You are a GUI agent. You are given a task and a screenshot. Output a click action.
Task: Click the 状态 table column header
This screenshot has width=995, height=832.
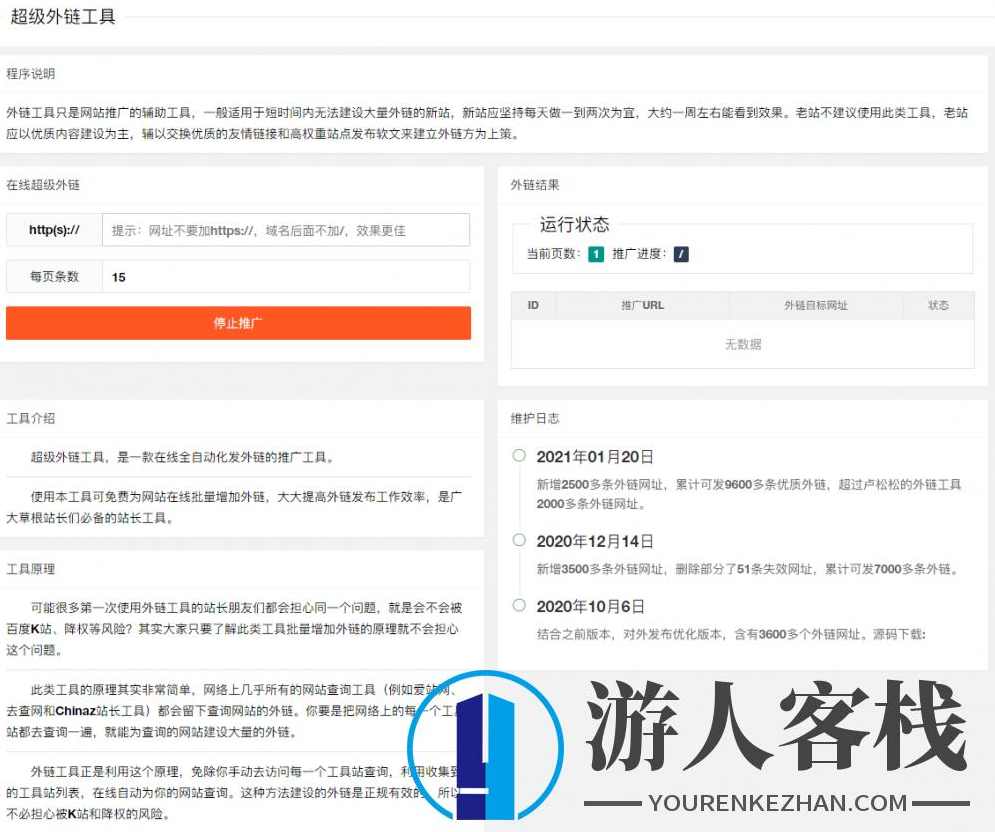tap(938, 305)
